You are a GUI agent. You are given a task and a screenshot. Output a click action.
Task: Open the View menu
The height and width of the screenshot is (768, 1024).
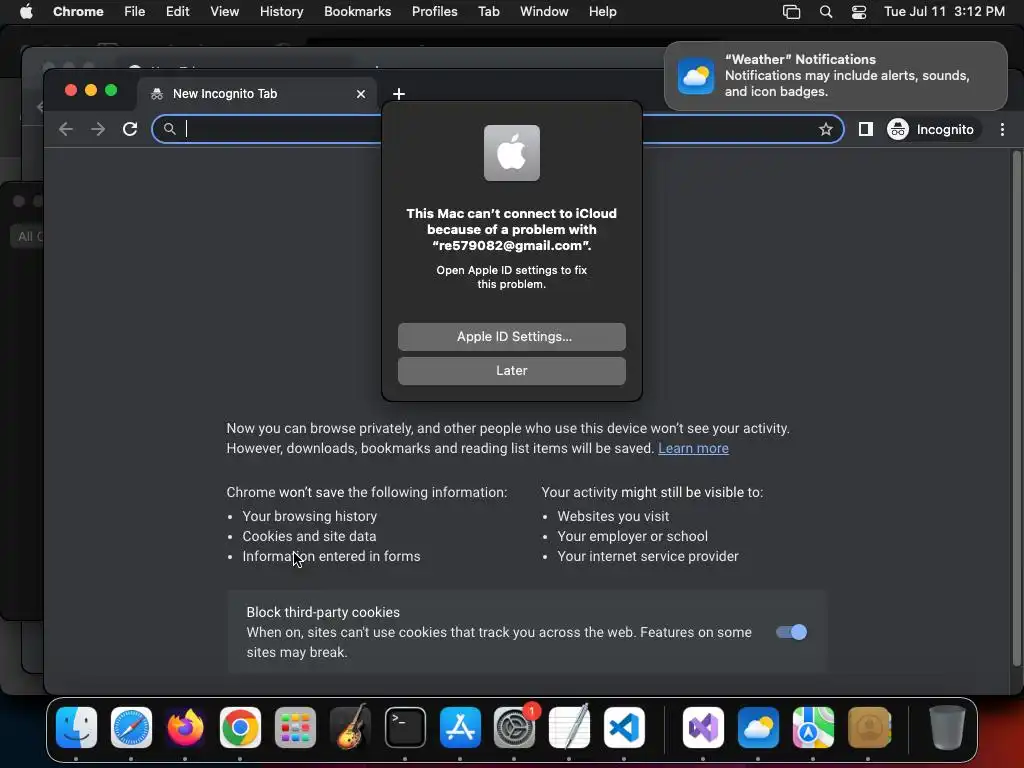224,12
